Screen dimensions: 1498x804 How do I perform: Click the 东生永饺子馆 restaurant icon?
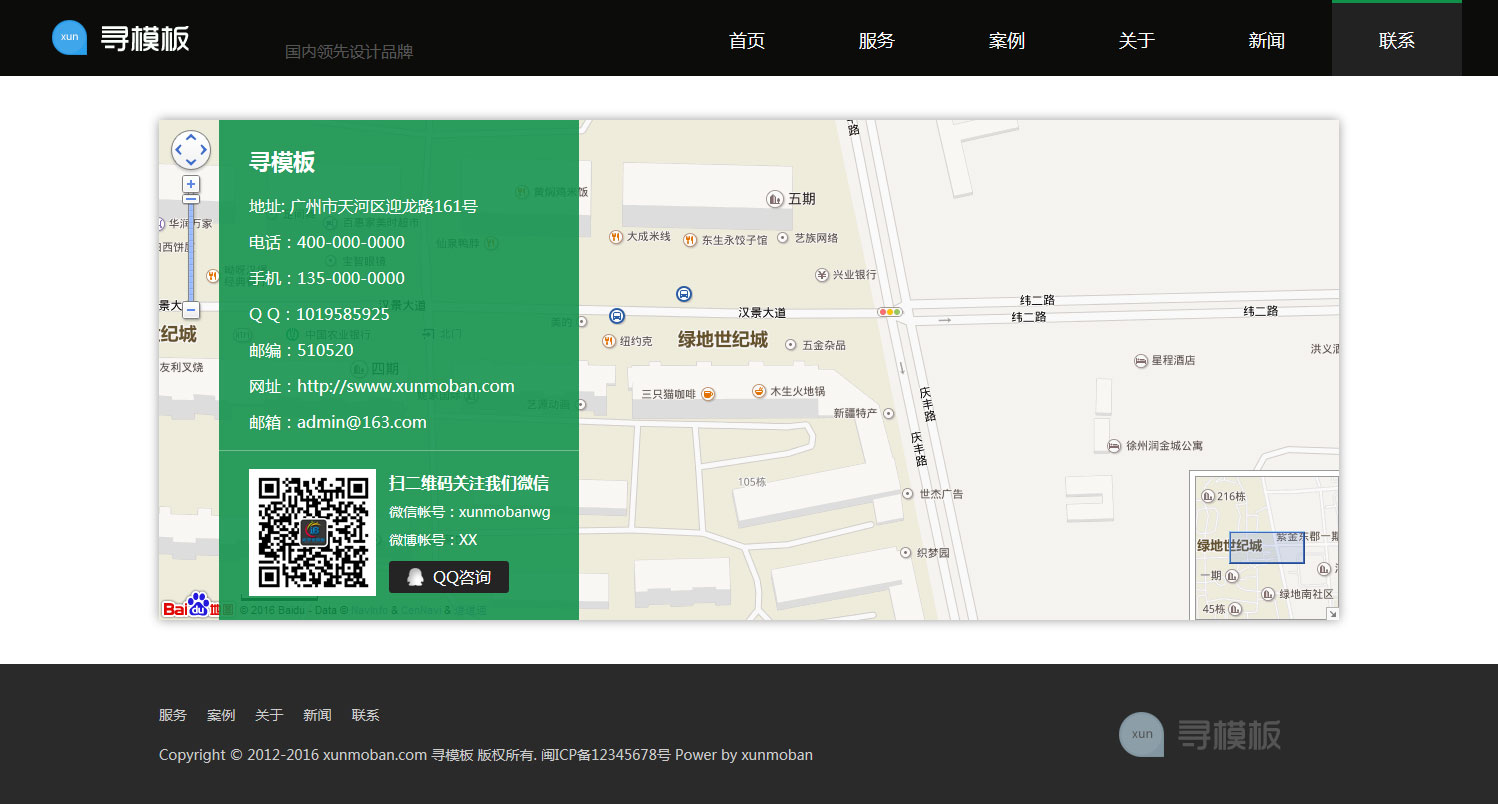click(x=690, y=239)
